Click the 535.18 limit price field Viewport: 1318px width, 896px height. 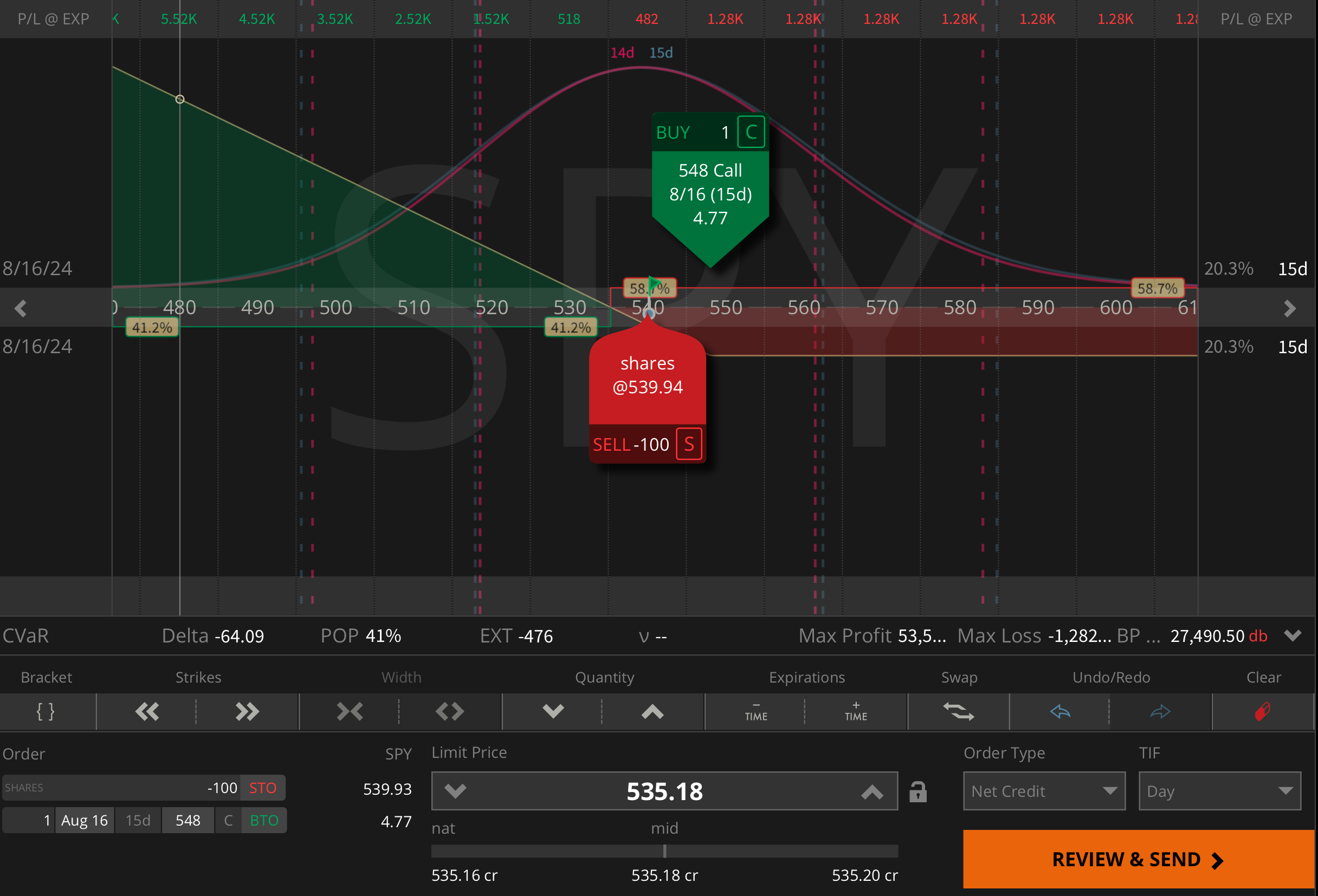664,791
